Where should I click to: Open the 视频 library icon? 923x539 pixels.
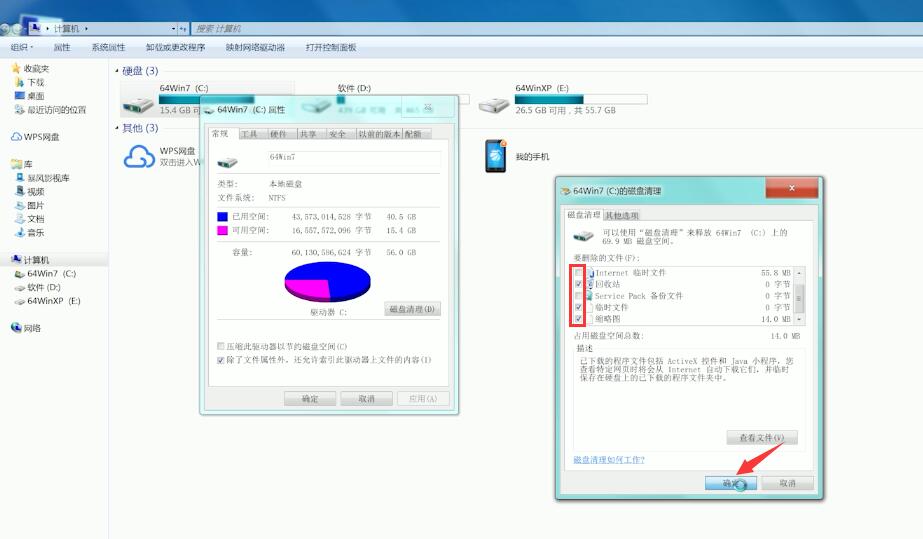19,191
